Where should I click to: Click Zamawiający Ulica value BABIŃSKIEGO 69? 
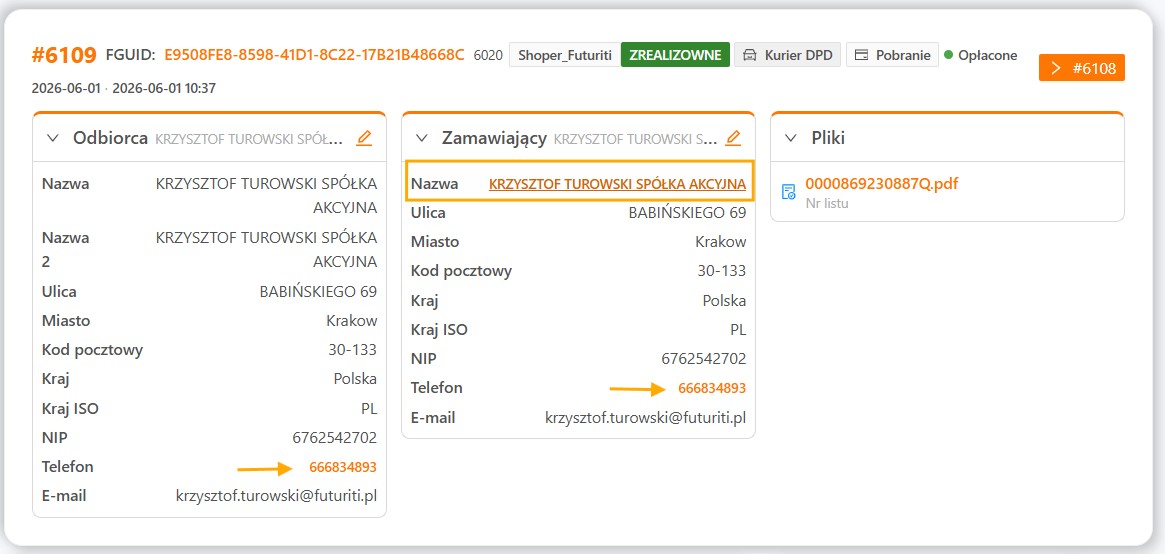pyautogui.click(x=687, y=213)
